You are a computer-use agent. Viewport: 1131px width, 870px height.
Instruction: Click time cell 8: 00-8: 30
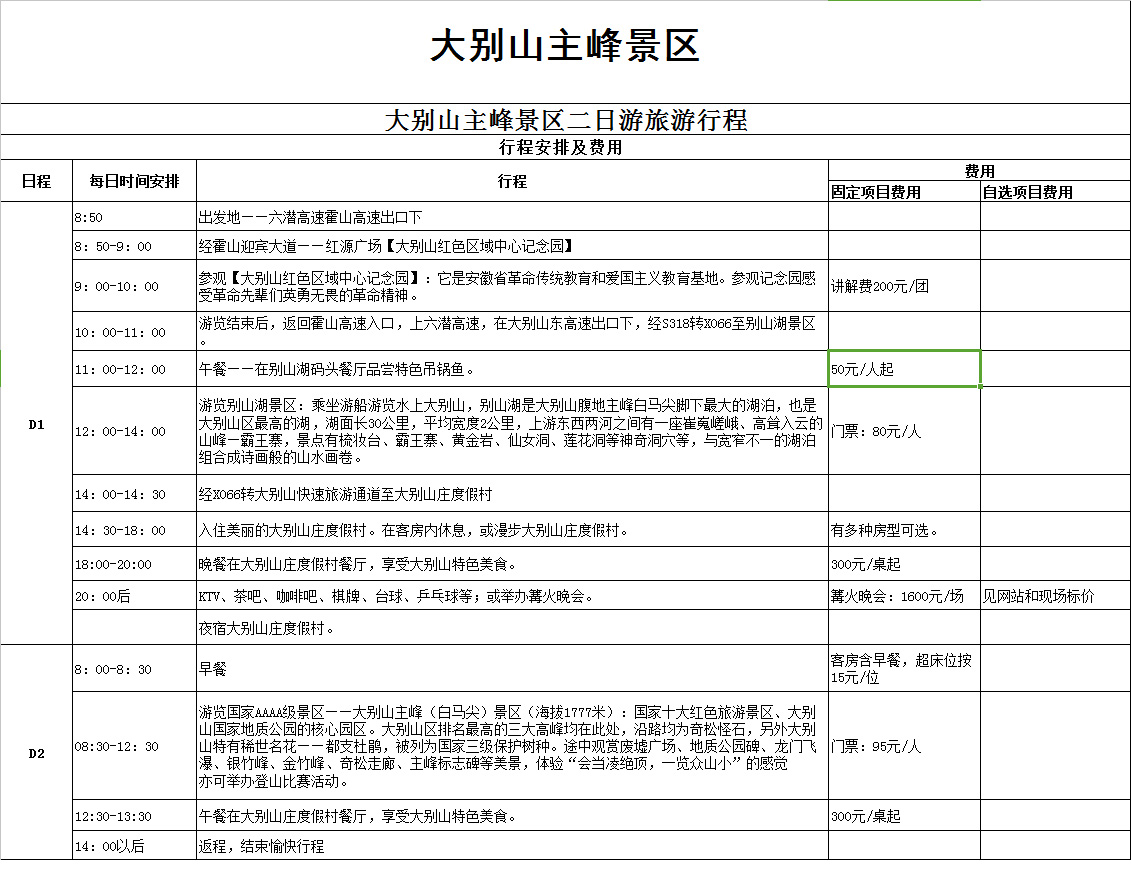134,669
